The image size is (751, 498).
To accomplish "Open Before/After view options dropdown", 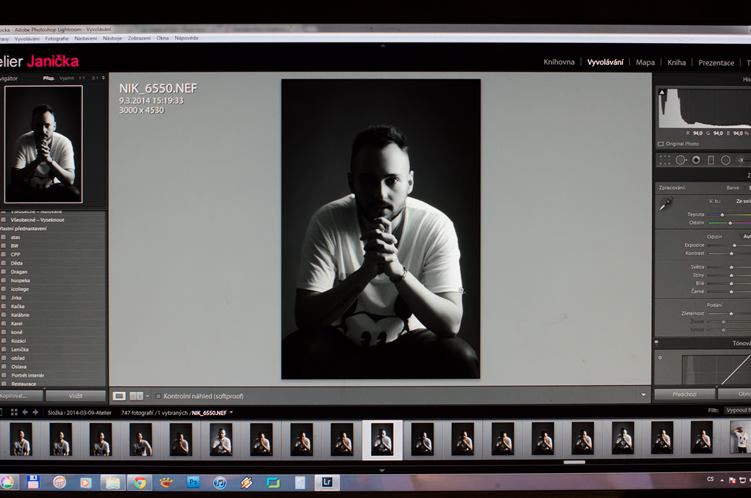I will [147, 396].
